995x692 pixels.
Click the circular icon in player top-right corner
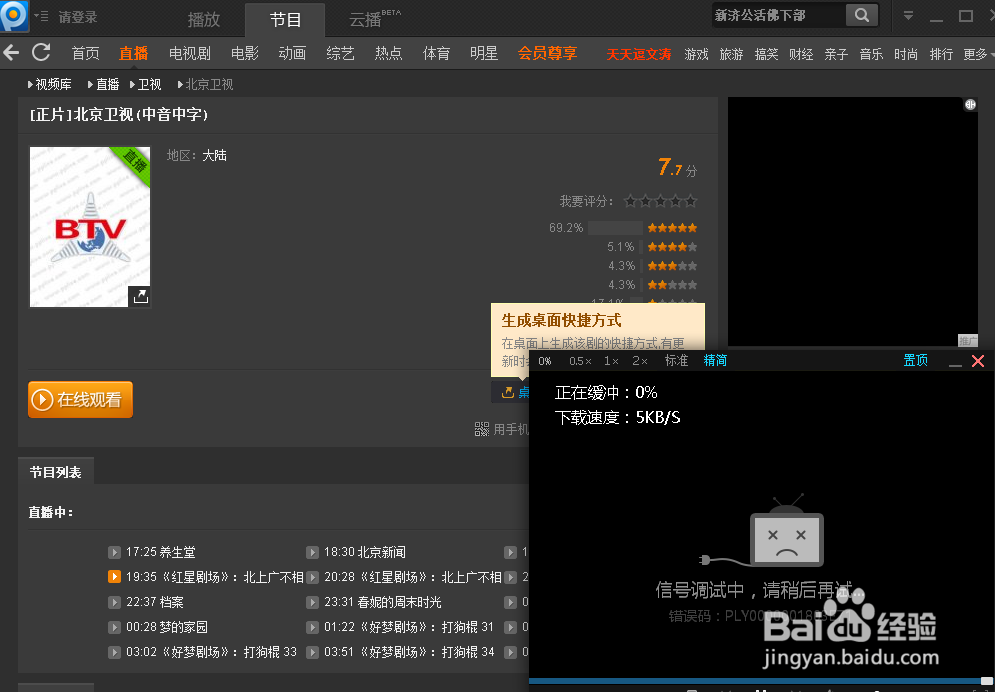[970, 104]
